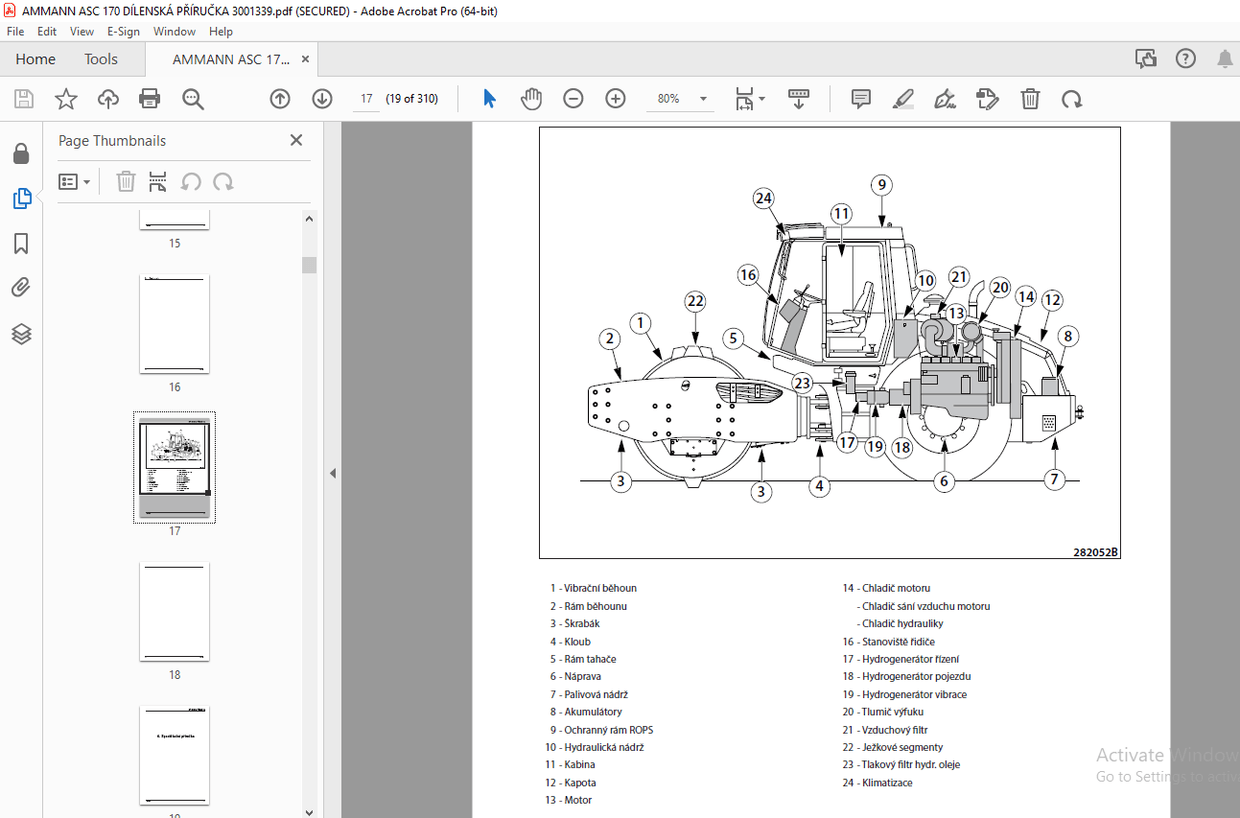1240x818 pixels.
Task: Expand the page fit options dropdown
Action: point(750,98)
